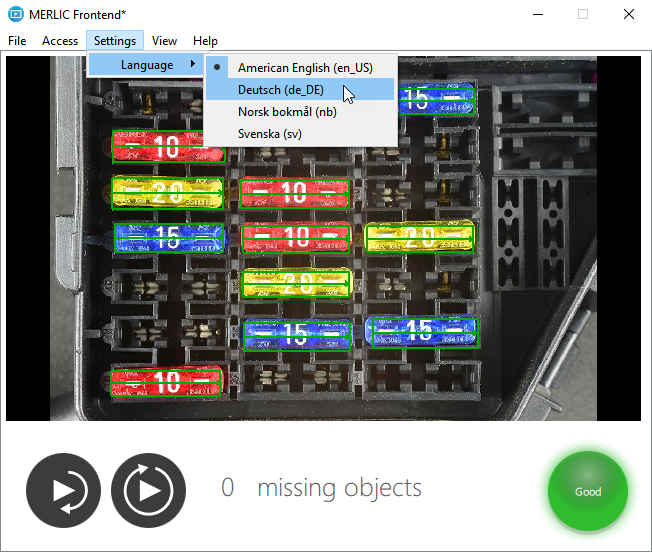The height and width of the screenshot is (552, 652).
Task: Minimize the MERLIC Frontend window
Action: point(537,14)
